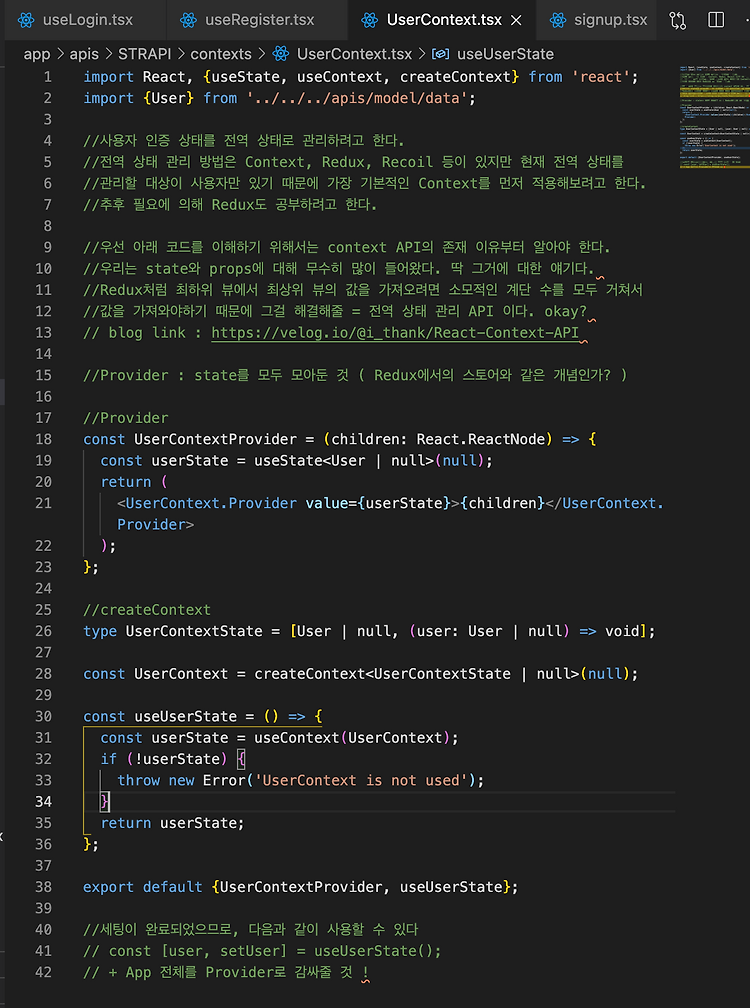The height and width of the screenshot is (1008, 750).
Task: Click the 'app' breadcrumb segment
Action: [x=37, y=54]
